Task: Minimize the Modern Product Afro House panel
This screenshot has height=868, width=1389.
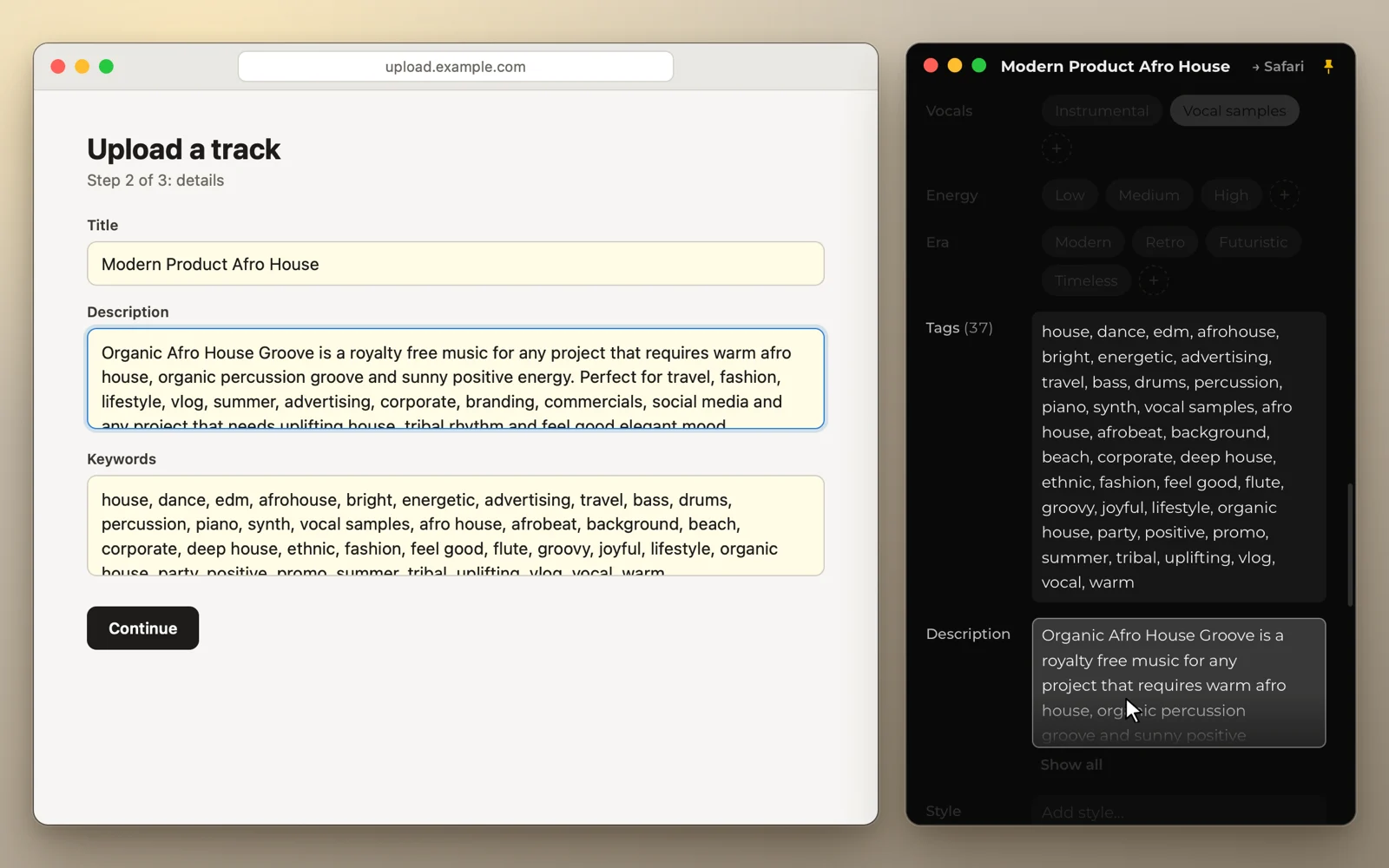Action: click(955, 66)
